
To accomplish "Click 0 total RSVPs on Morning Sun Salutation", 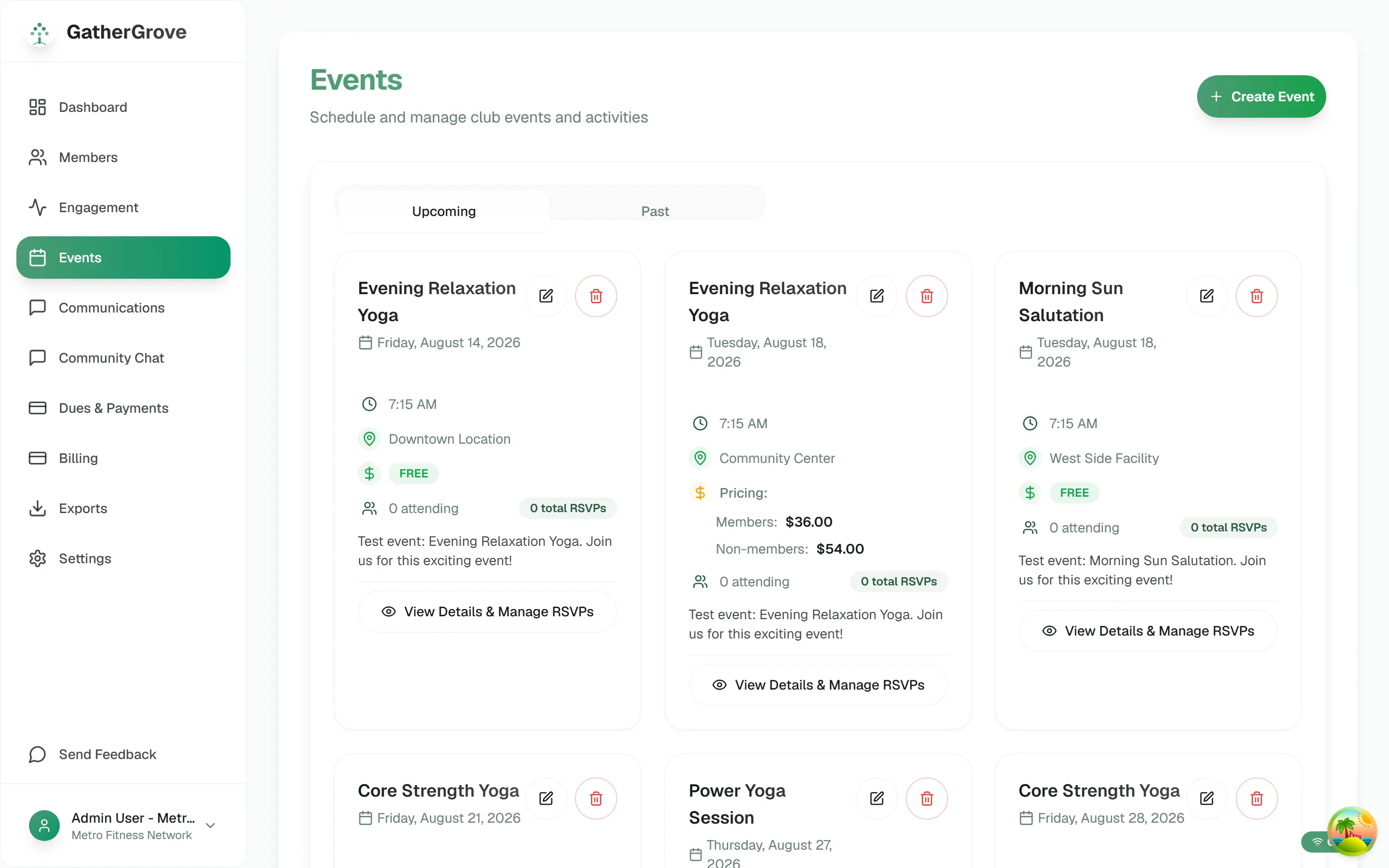I will pos(1228,528).
